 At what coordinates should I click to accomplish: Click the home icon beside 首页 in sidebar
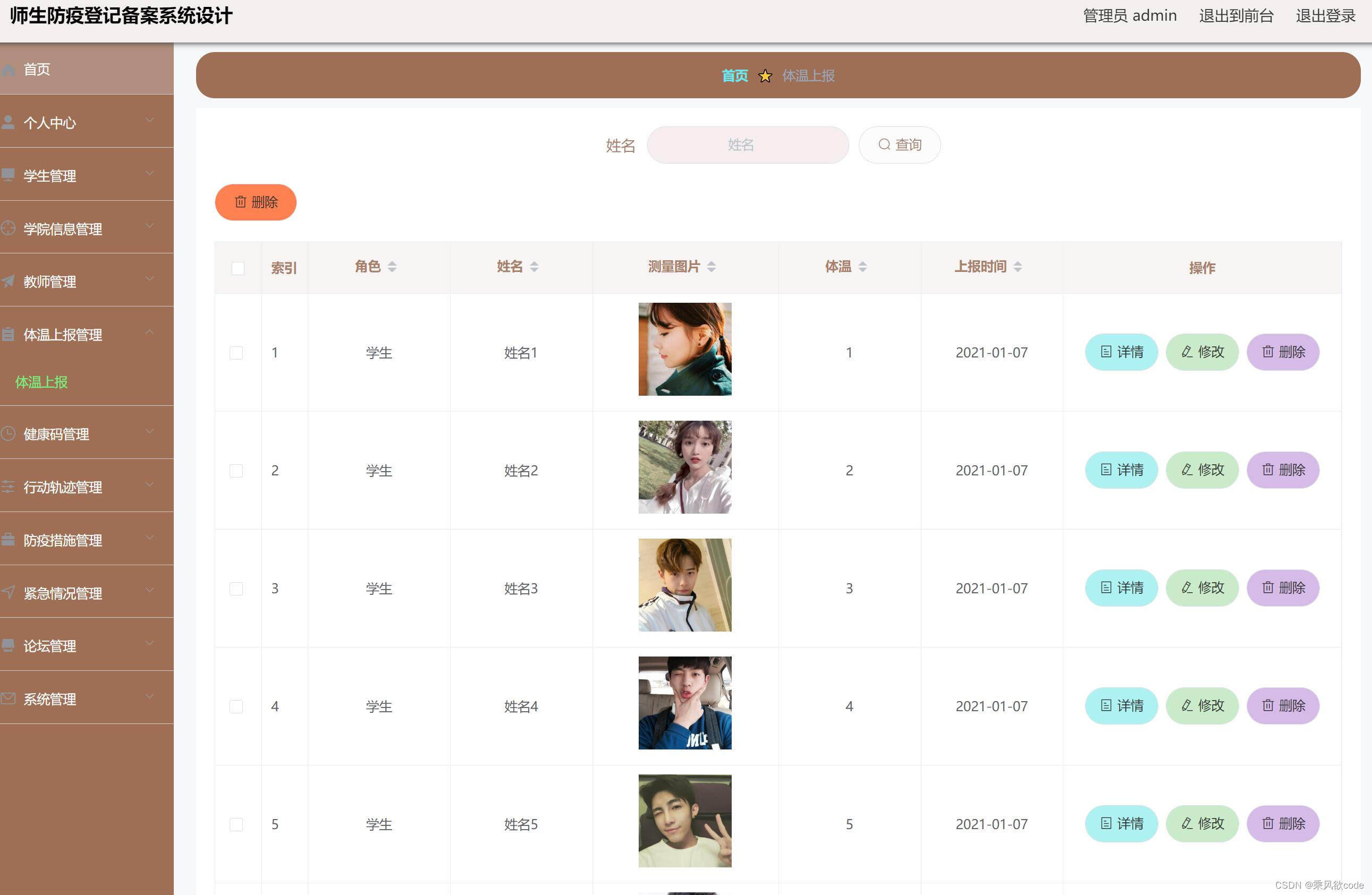click(x=8, y=70)
